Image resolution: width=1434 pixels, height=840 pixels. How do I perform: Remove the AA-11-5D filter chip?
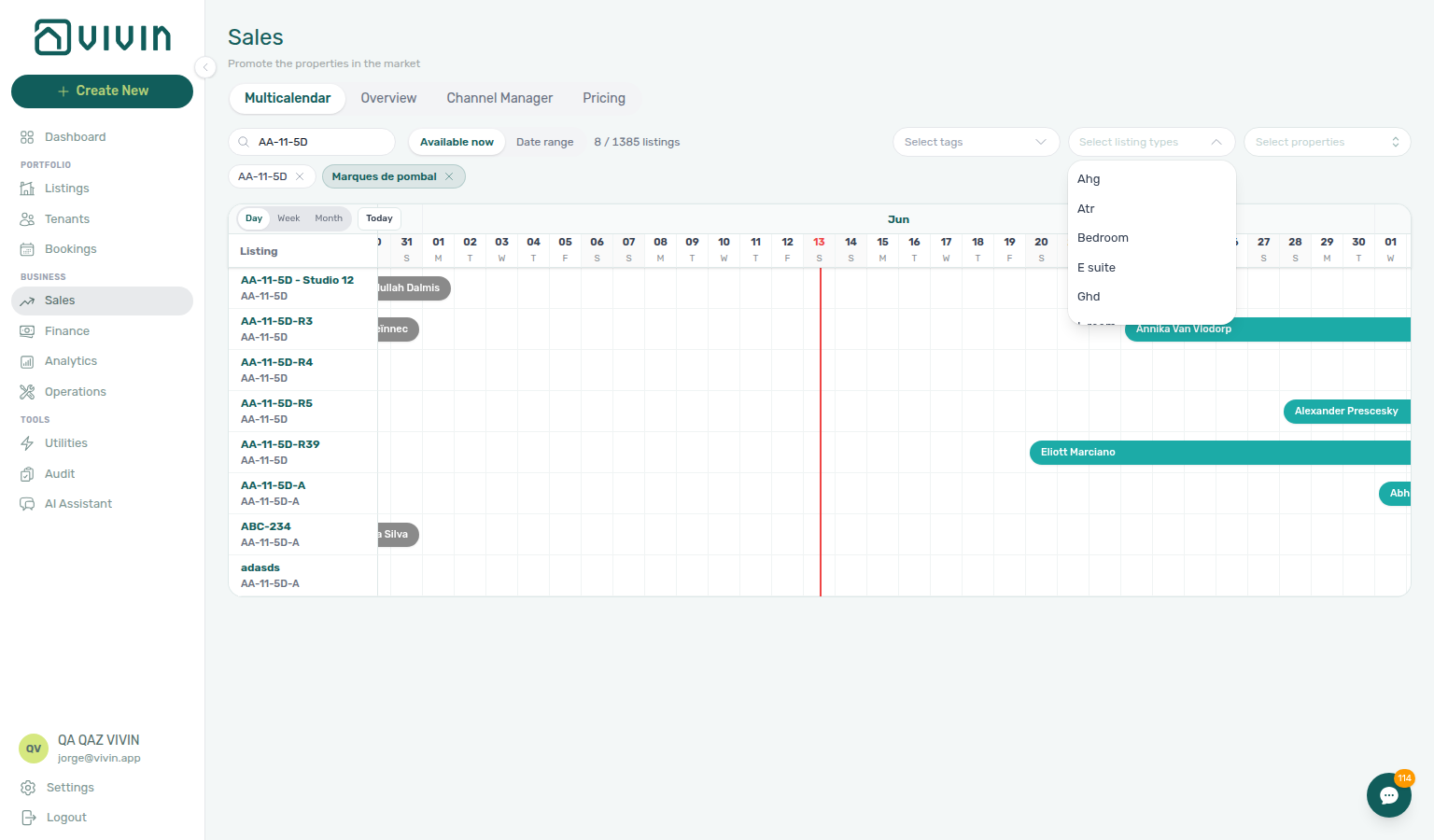click(300, 176)
